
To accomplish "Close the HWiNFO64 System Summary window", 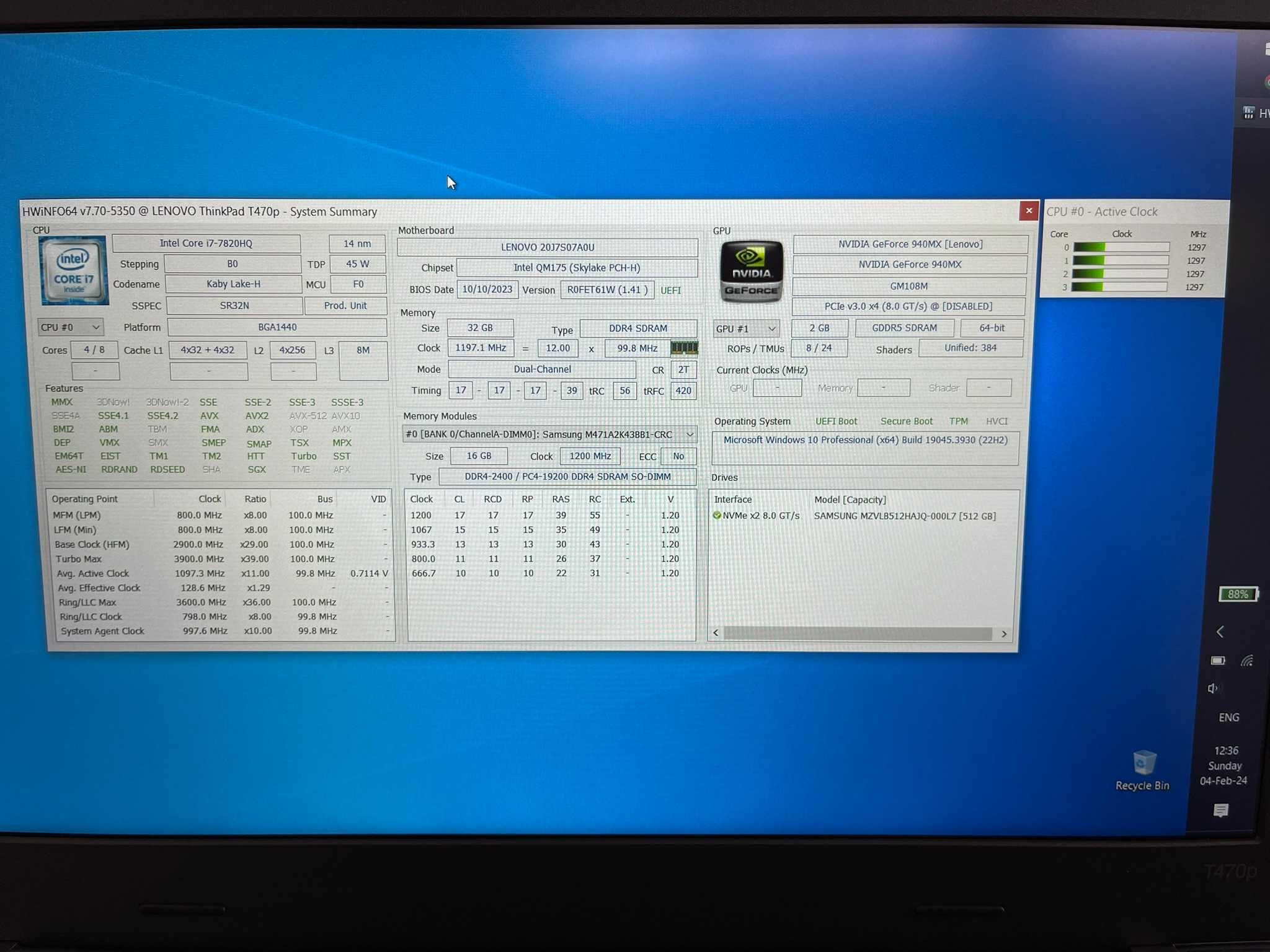I will point(1029,211).
